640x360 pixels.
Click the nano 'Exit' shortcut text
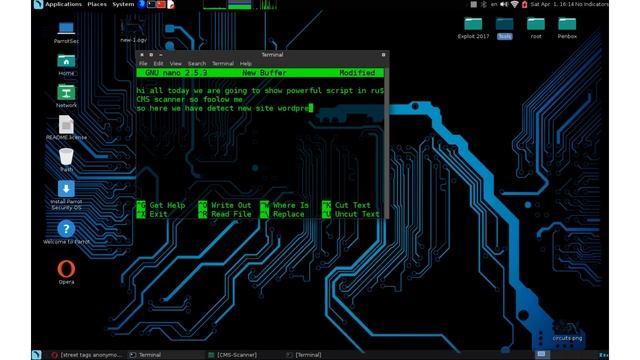pos(158,214)
